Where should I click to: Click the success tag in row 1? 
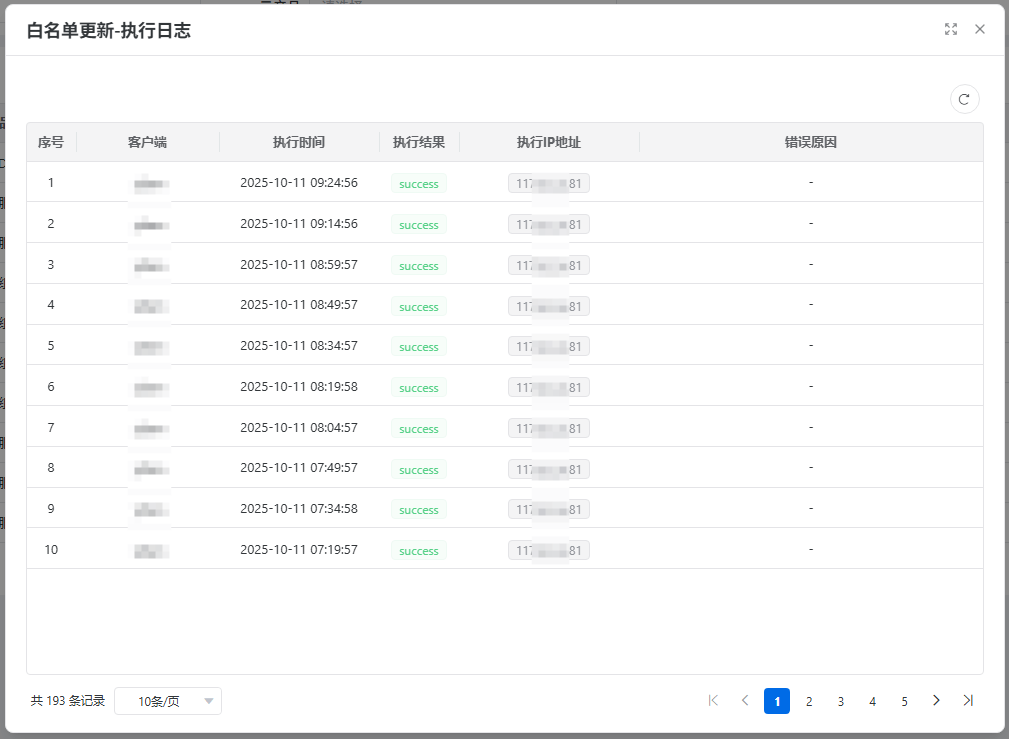[419, 184]
